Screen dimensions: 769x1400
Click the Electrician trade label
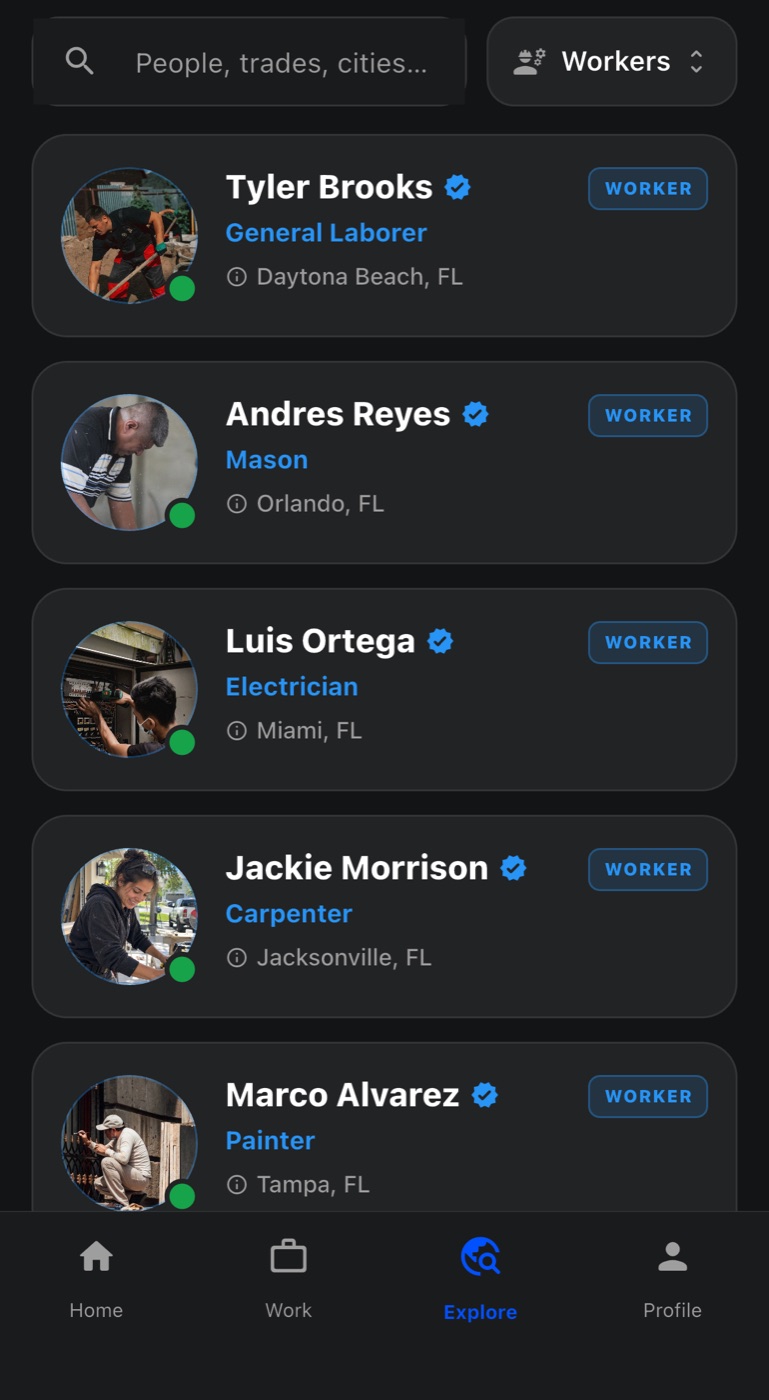click(x=292, y=687)
